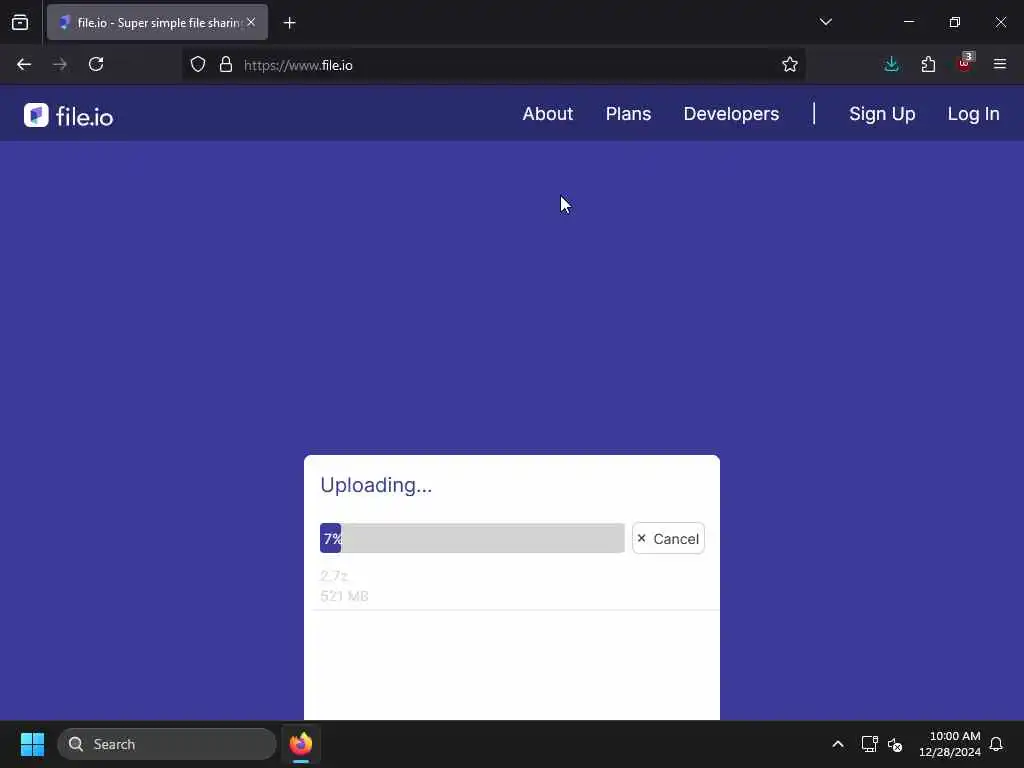This screenshot has height=768, width=1024.
Task: Select the file.io browser tab
Action: (157, 23)
